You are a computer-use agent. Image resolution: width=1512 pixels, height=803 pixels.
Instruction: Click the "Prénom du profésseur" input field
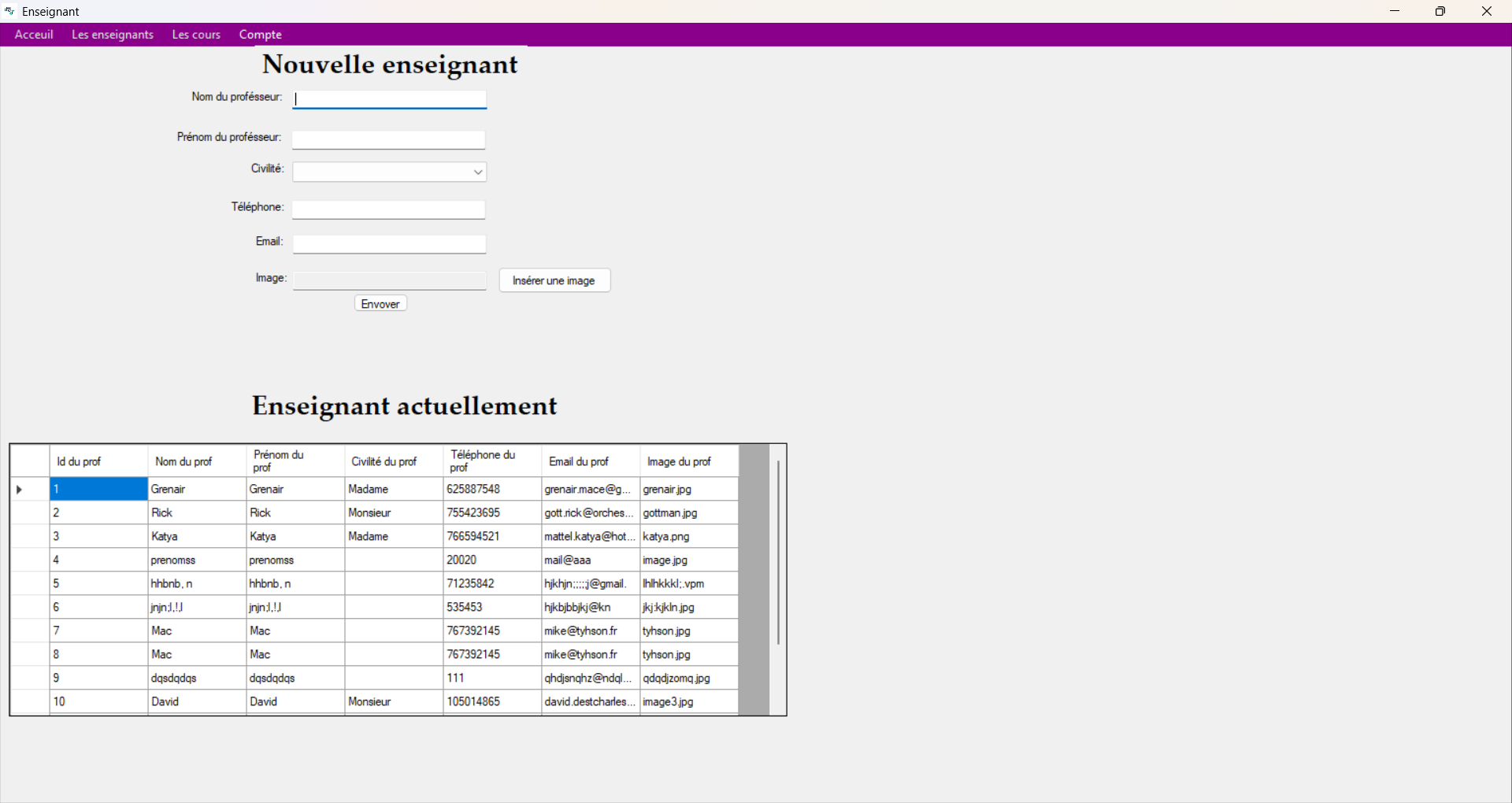pos(387,139)
